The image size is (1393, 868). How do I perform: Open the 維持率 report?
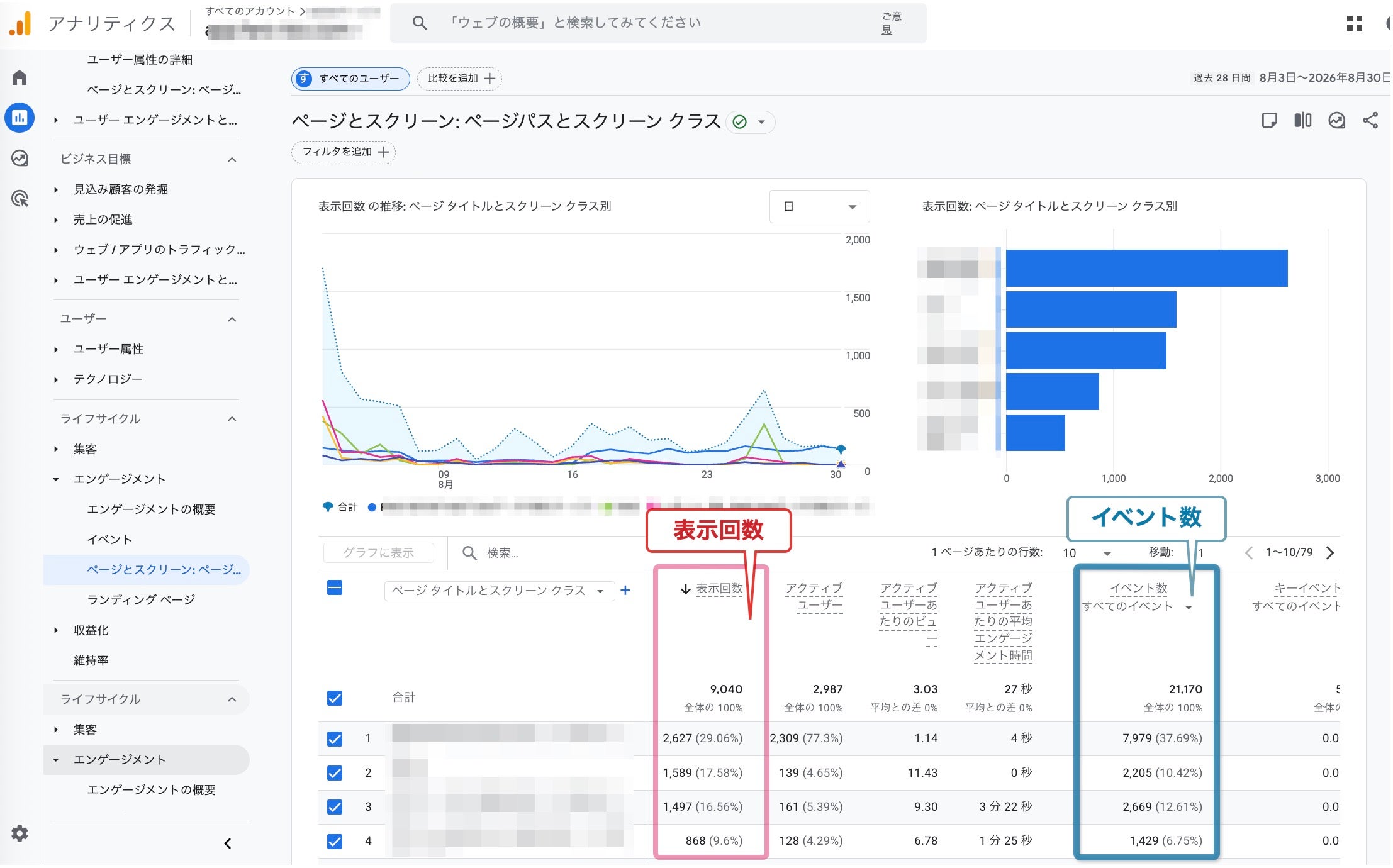[x=91, y=660]
